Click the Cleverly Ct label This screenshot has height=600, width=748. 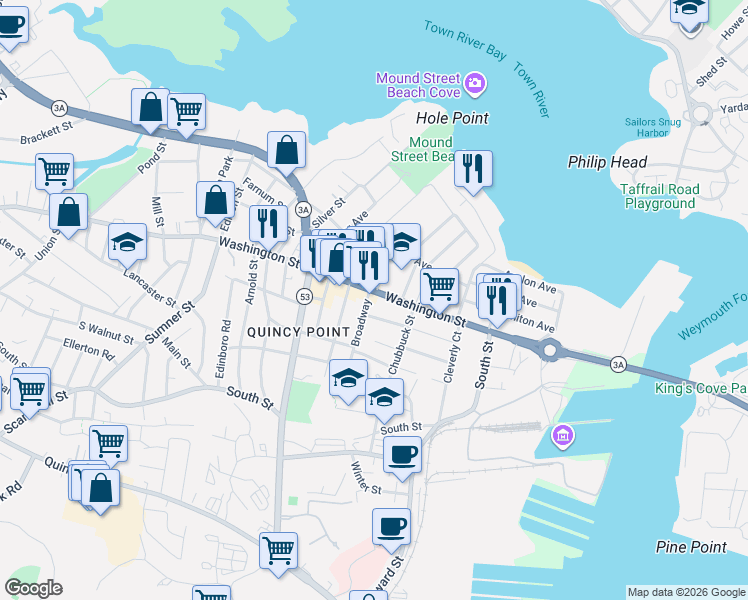coord(452,358)
